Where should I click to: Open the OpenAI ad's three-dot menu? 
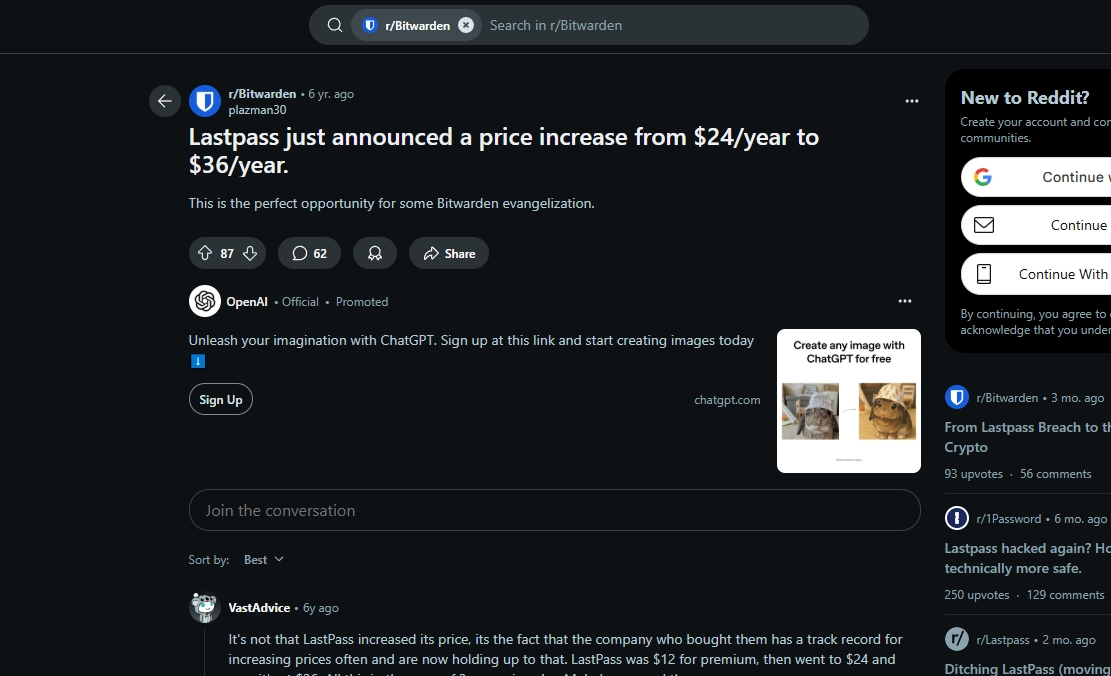pos(905,301)
